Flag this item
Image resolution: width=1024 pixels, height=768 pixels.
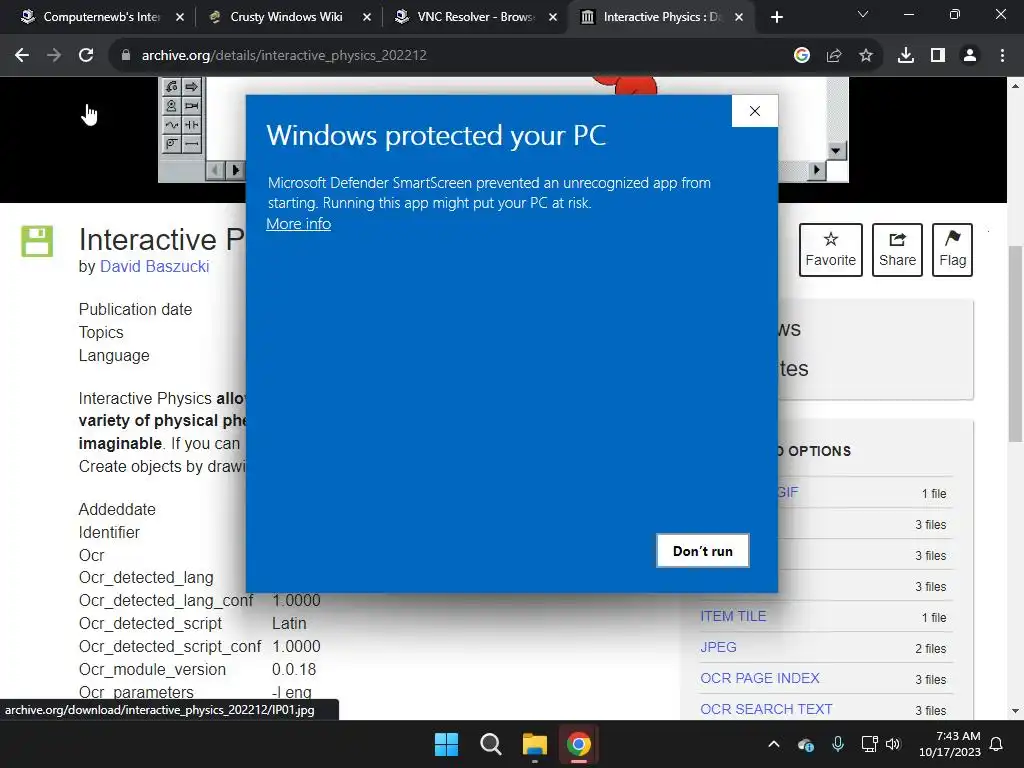pyautogui.click(x=952, y=250)
